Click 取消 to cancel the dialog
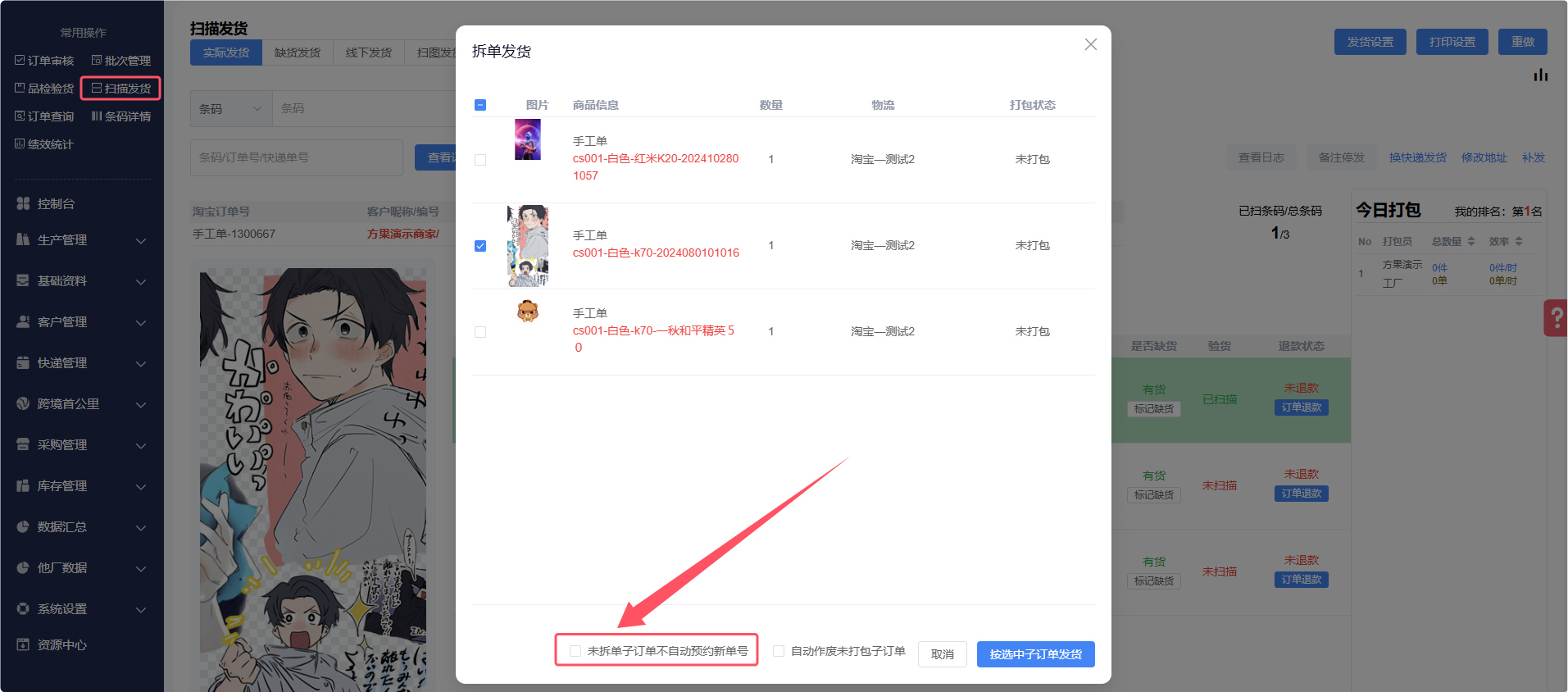 click(x=943, y=654)
